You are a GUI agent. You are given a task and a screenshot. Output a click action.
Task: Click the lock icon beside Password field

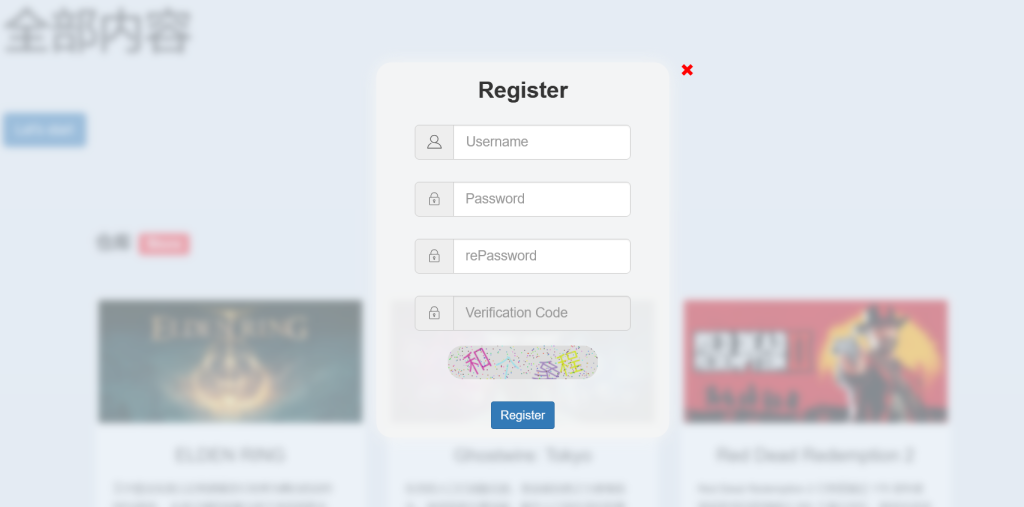[434, 199]
